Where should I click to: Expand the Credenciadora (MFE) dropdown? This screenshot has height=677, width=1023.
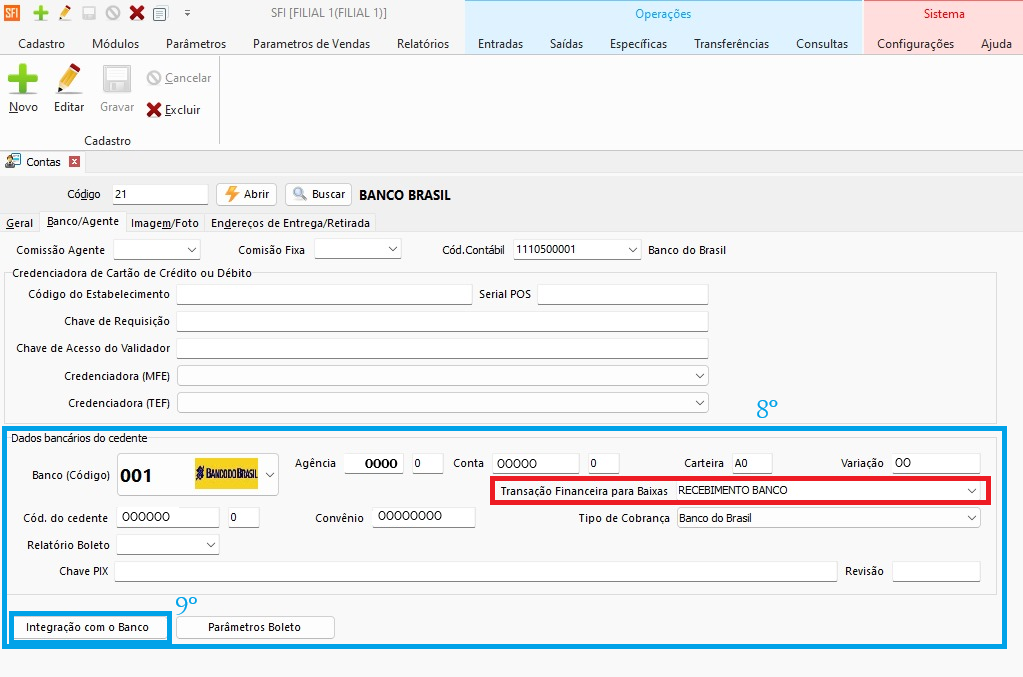[699, 376]
